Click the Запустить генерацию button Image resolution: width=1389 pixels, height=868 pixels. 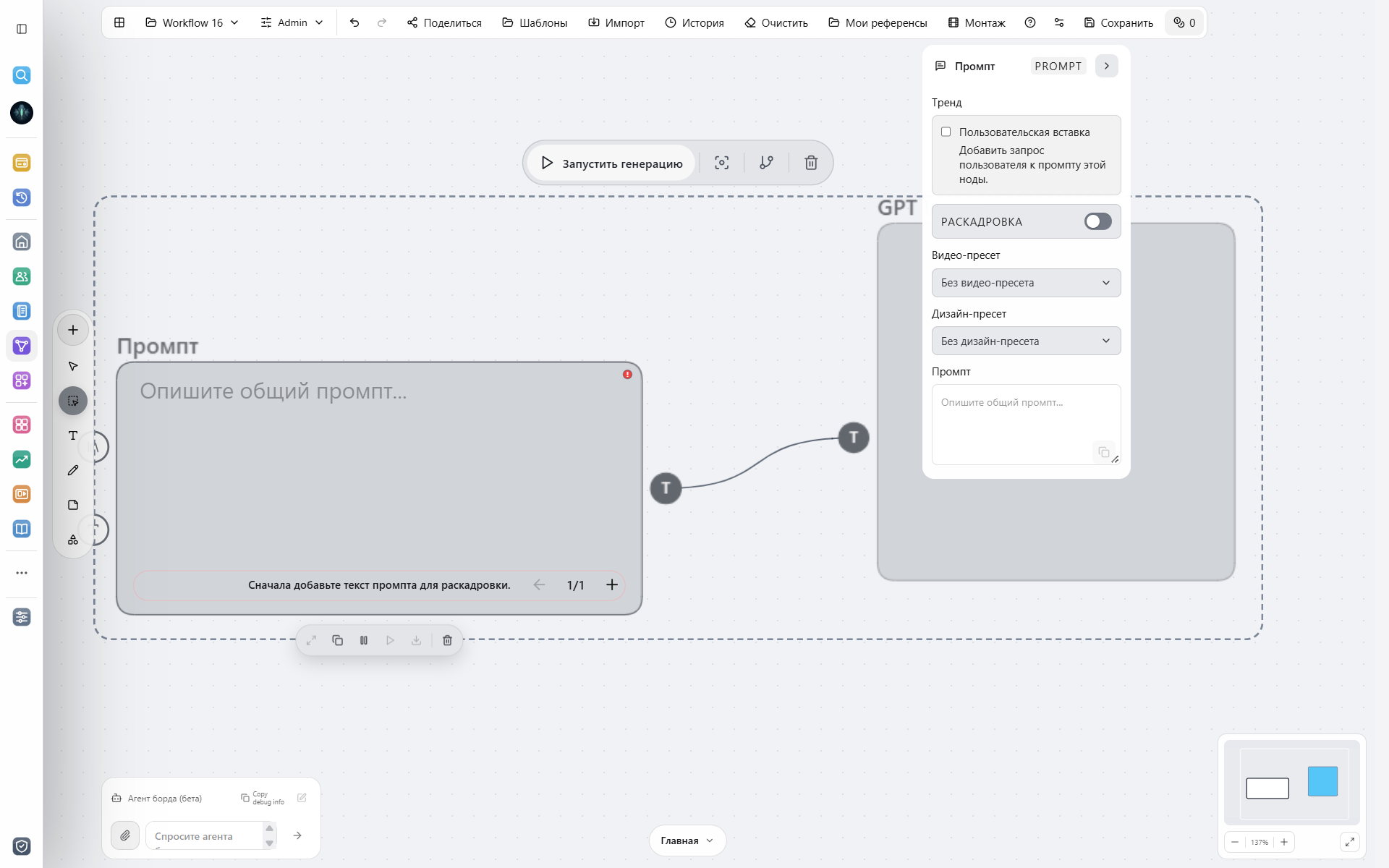pyautogui.click(x=611, y=163)
